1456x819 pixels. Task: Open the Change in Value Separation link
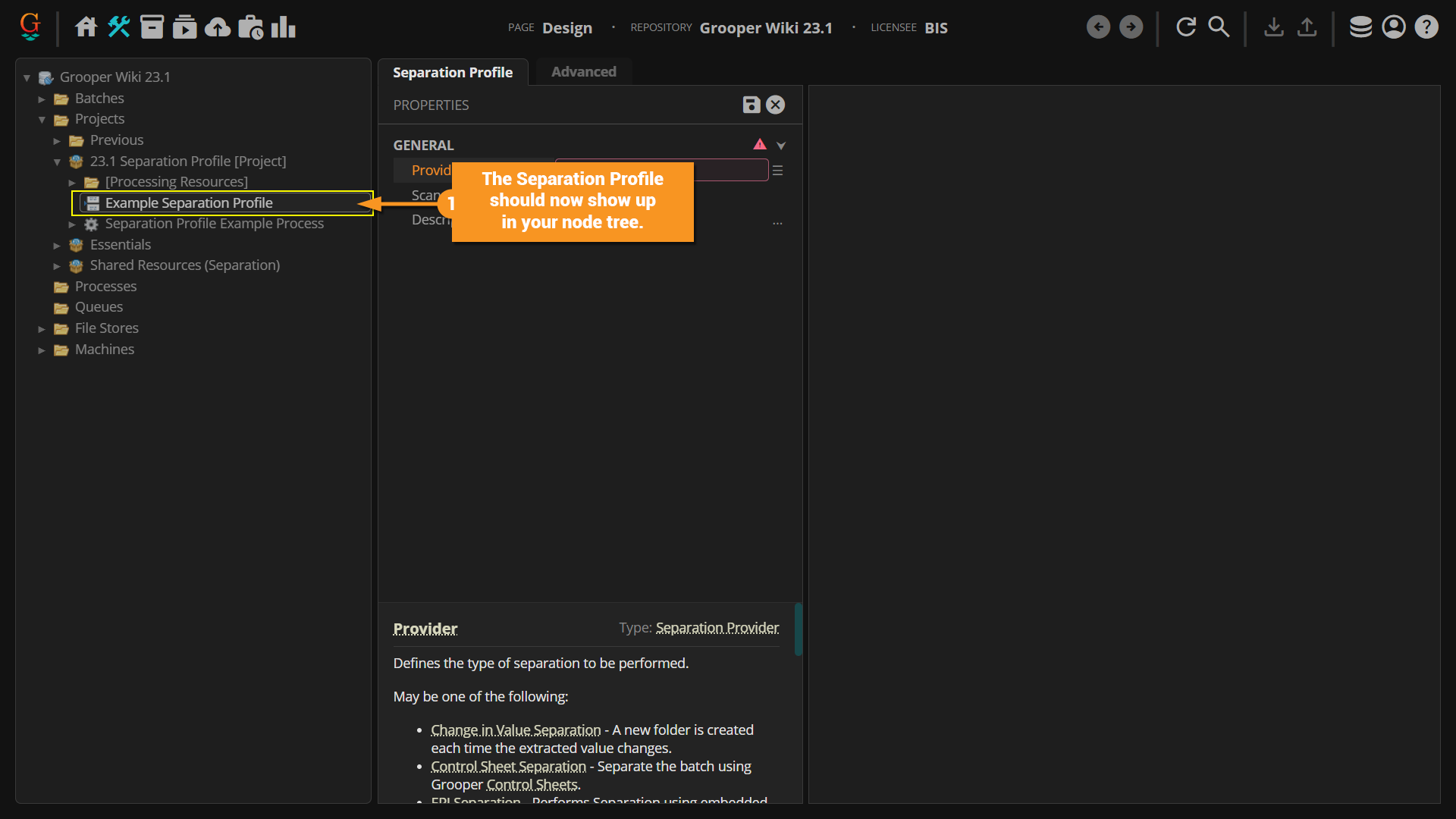[516, 730]
